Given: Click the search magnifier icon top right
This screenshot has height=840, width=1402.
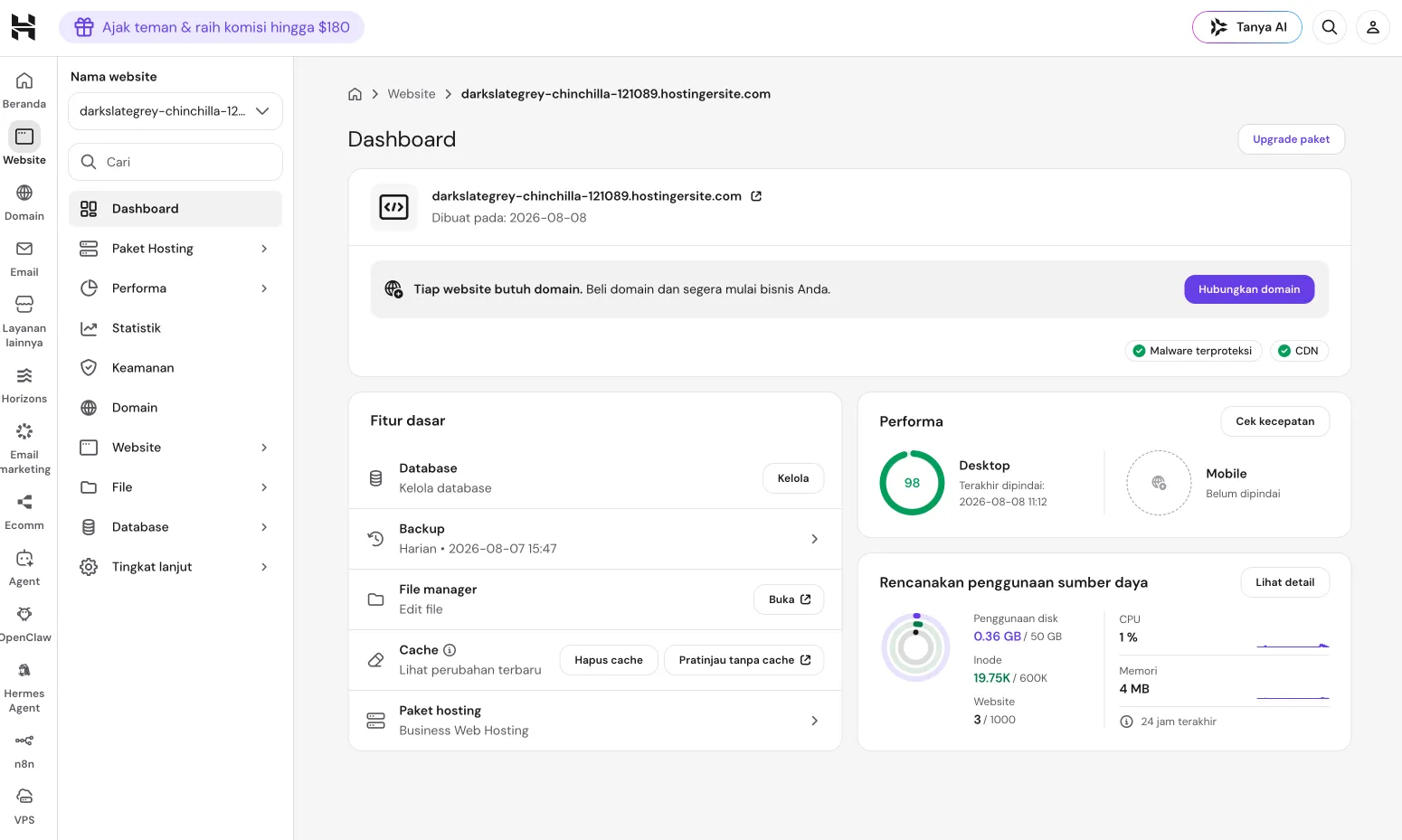Looking at the screenshot, I should coord(1330,27).
